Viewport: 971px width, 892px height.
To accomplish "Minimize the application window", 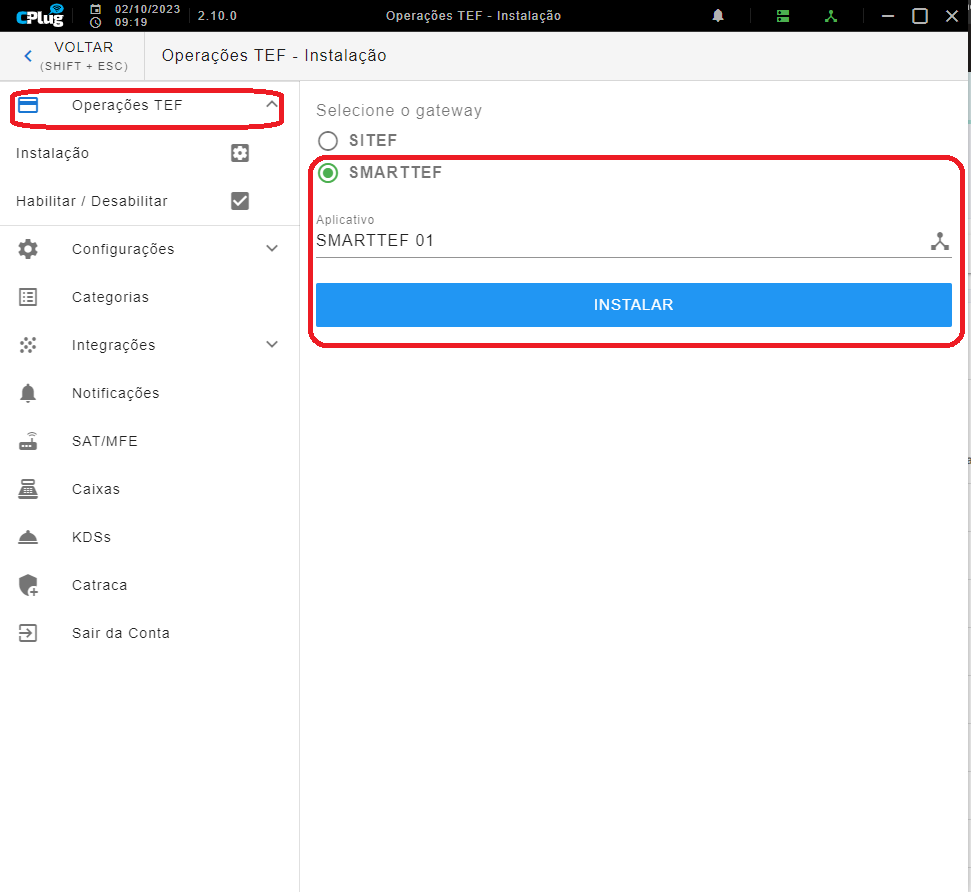I will point(888,16).
